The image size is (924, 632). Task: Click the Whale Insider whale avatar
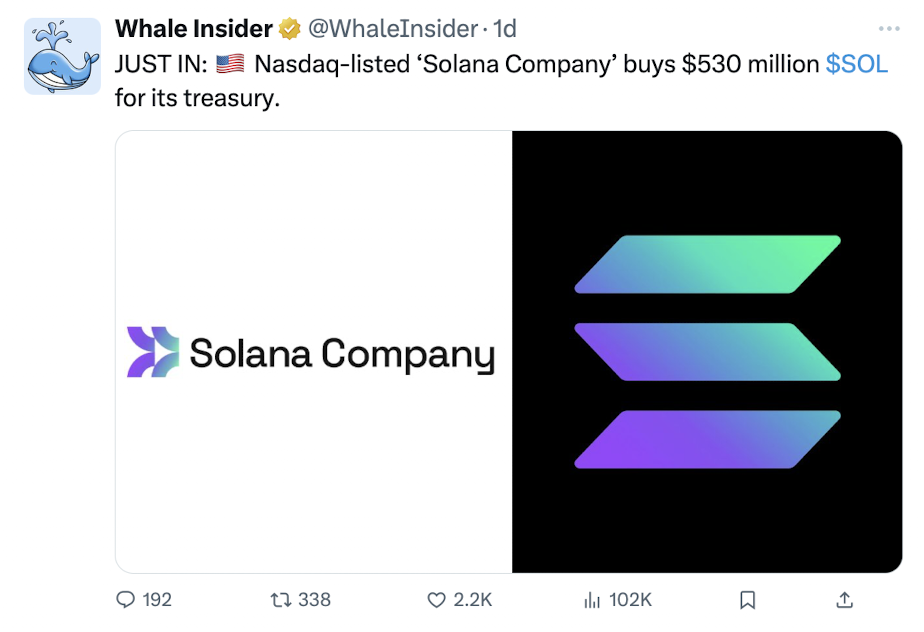click(x=62, y=56)
